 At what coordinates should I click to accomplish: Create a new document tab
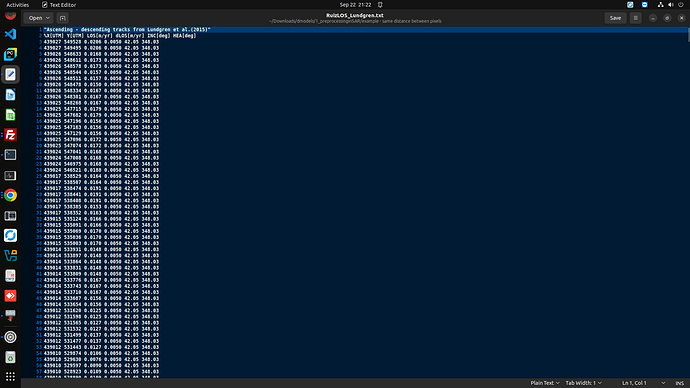62,18
